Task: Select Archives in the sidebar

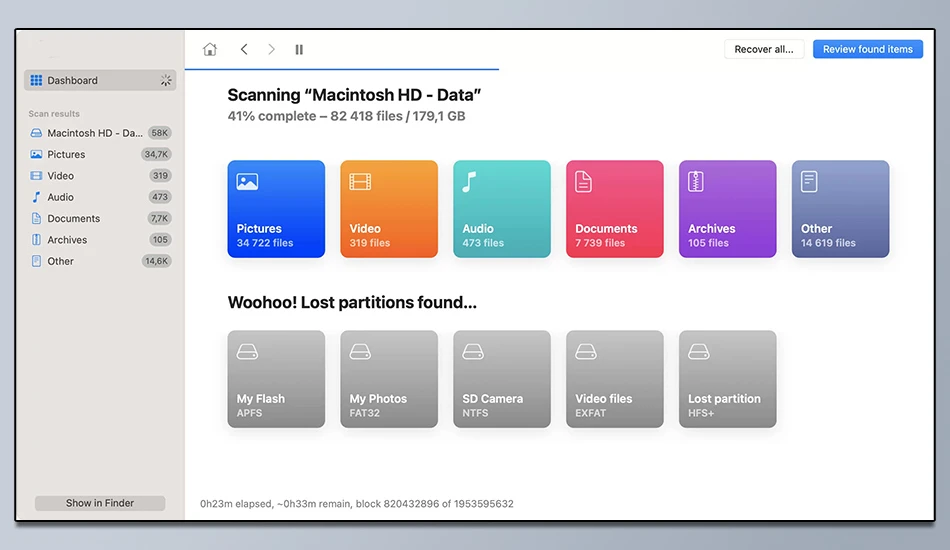Action: [100, 240]
